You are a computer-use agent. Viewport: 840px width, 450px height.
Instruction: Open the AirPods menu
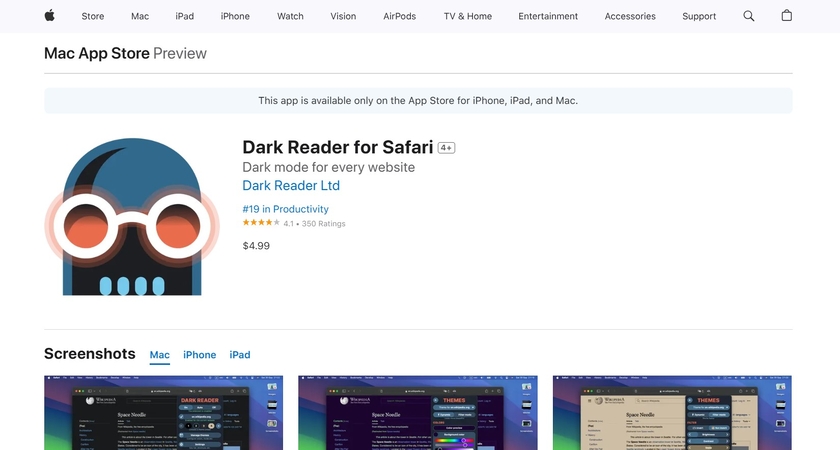point(399,16)
